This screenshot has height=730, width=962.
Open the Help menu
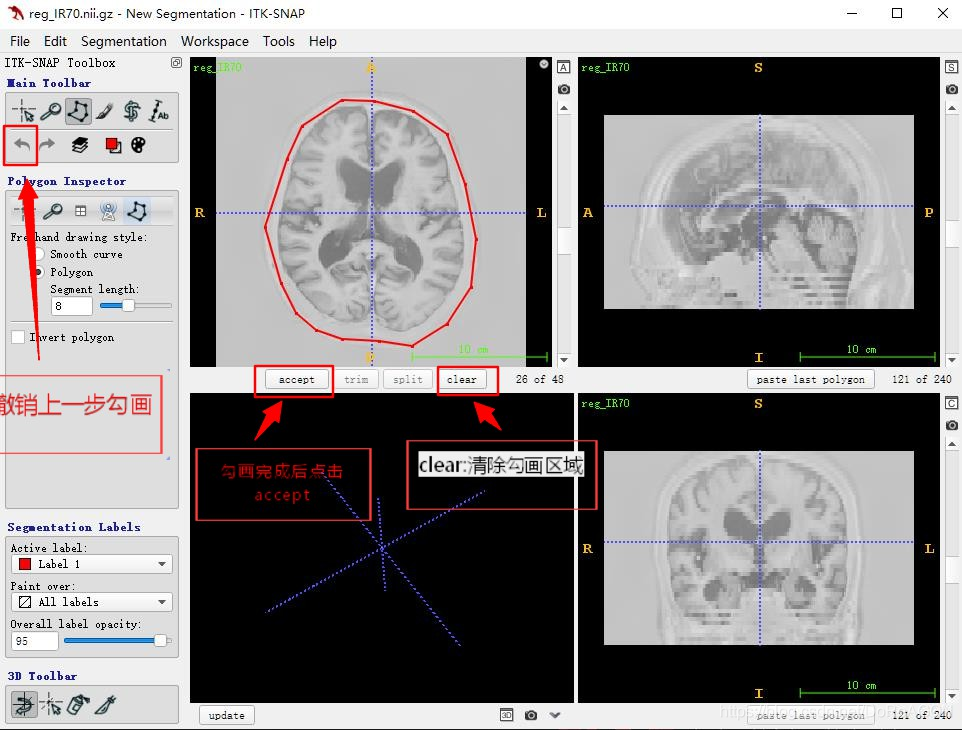pos(323,41)
